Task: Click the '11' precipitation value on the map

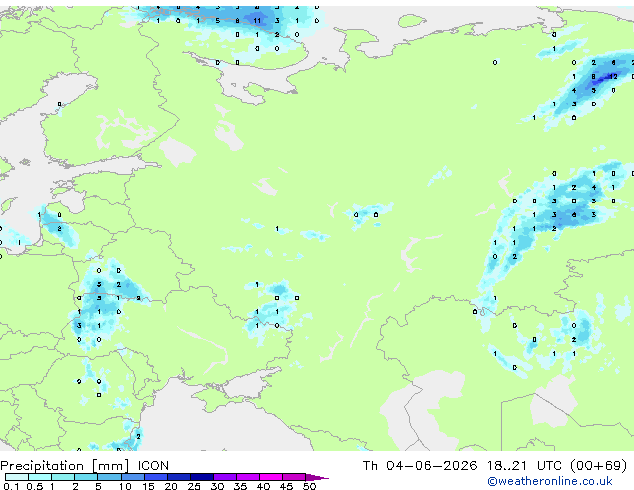Action: 257,21
